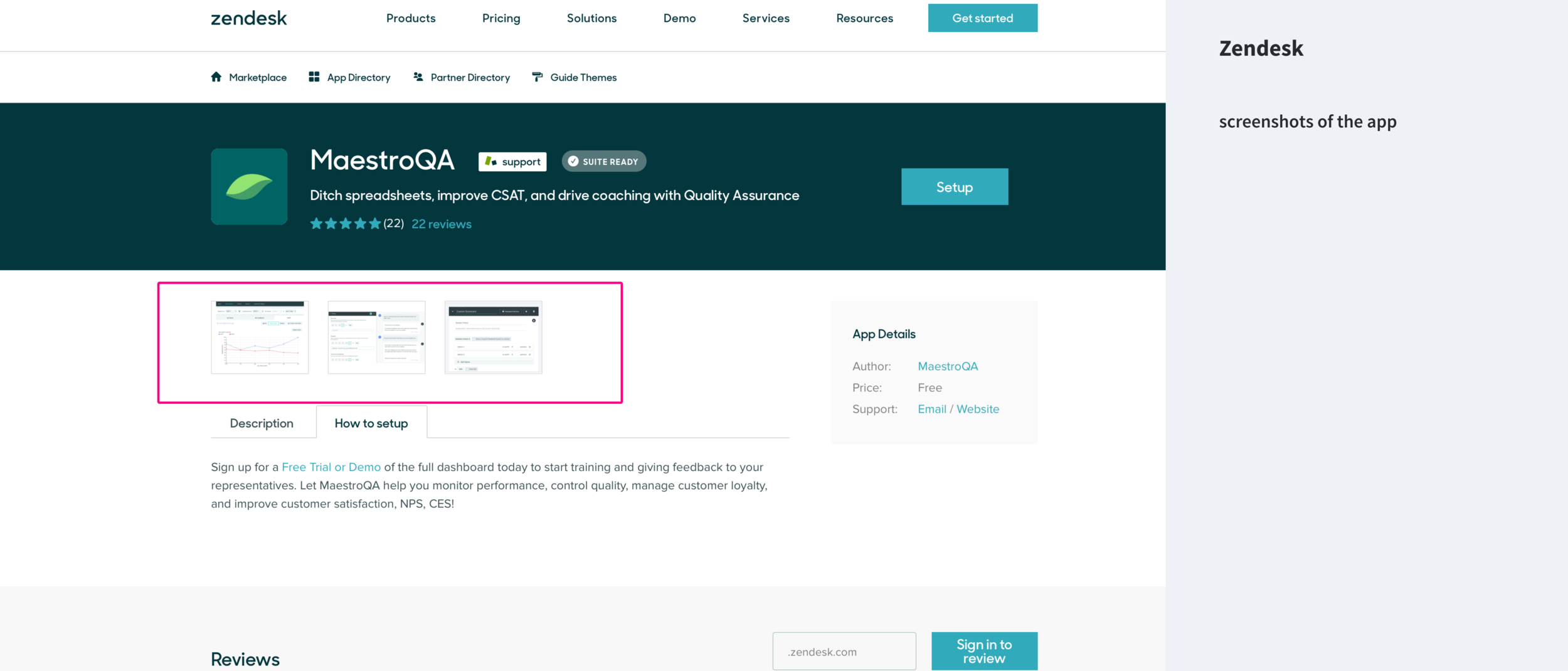Click the Partner Directory people icon
Screen dimensions: 1568x671
click(x=418, y=77)
